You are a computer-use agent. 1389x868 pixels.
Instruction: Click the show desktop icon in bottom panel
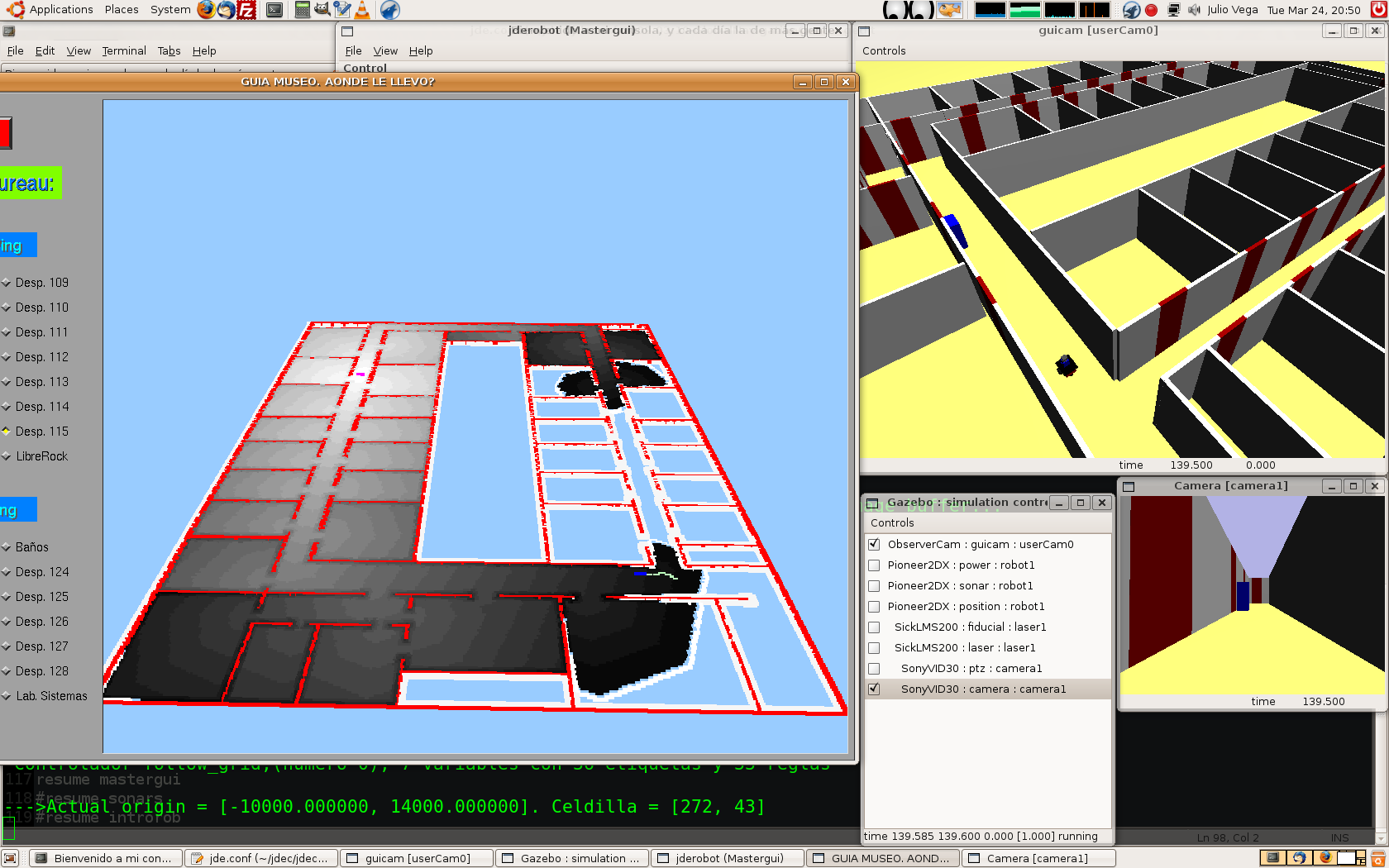(9, 858)
